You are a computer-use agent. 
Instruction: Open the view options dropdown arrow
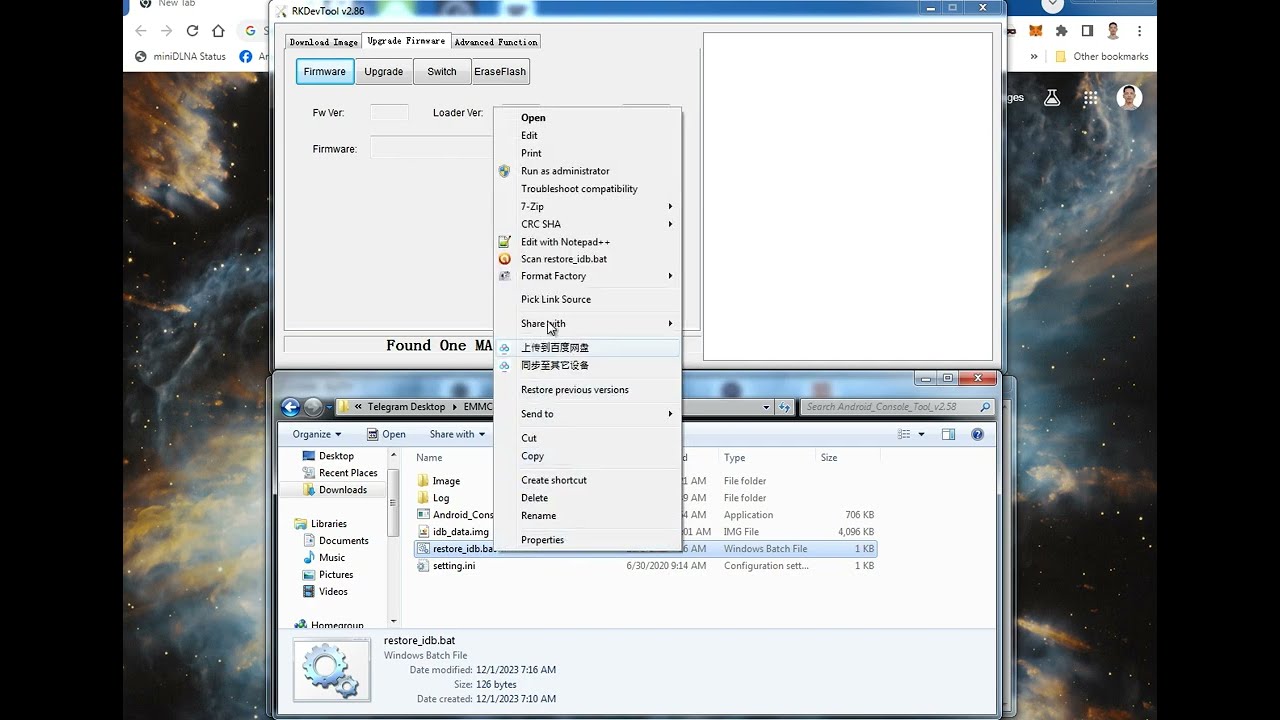tap(921, 434)
